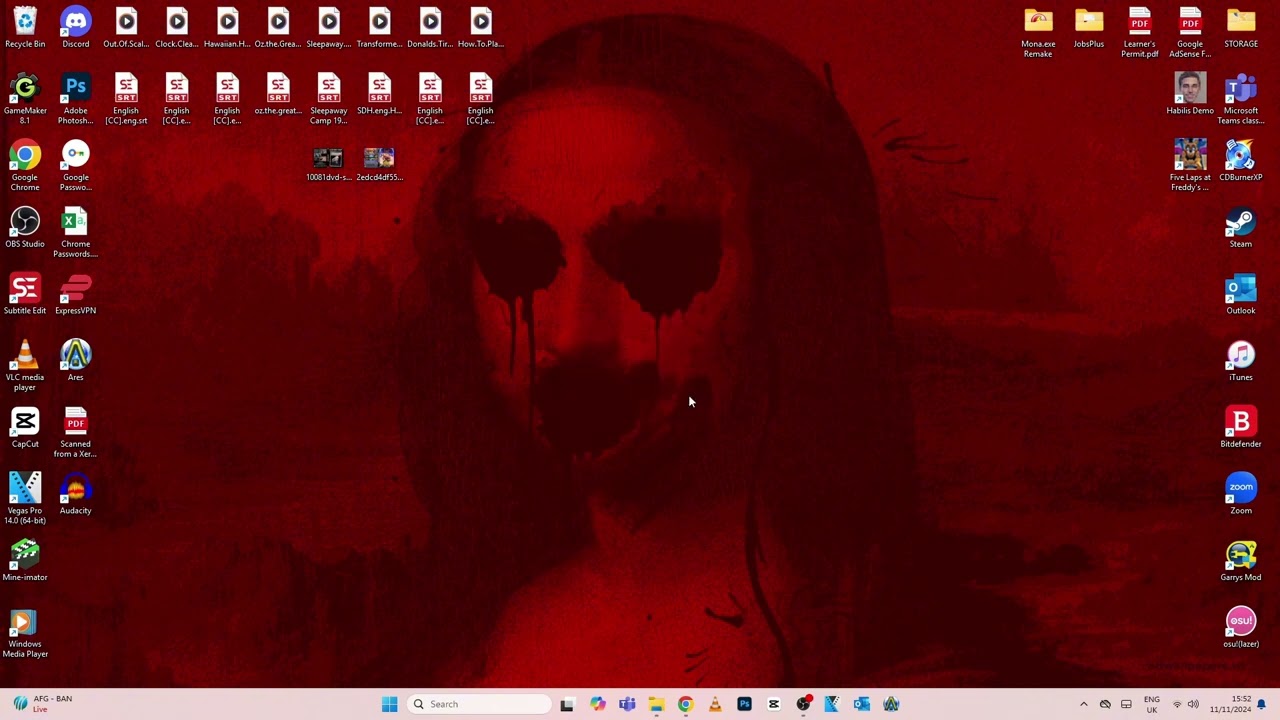1280x720 pixels.
Task: Select the Donalds.Tir video file
Action: click(x=430, y=28)
